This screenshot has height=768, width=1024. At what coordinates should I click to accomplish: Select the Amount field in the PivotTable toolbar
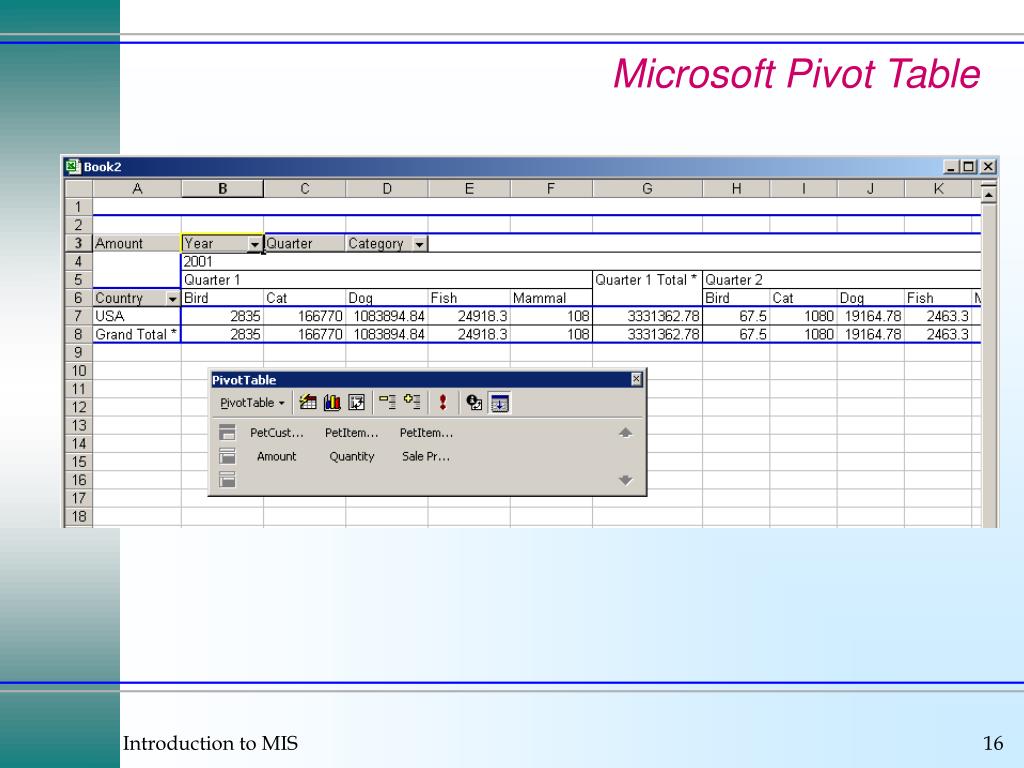pyautogui.click(x=276, y=456)
